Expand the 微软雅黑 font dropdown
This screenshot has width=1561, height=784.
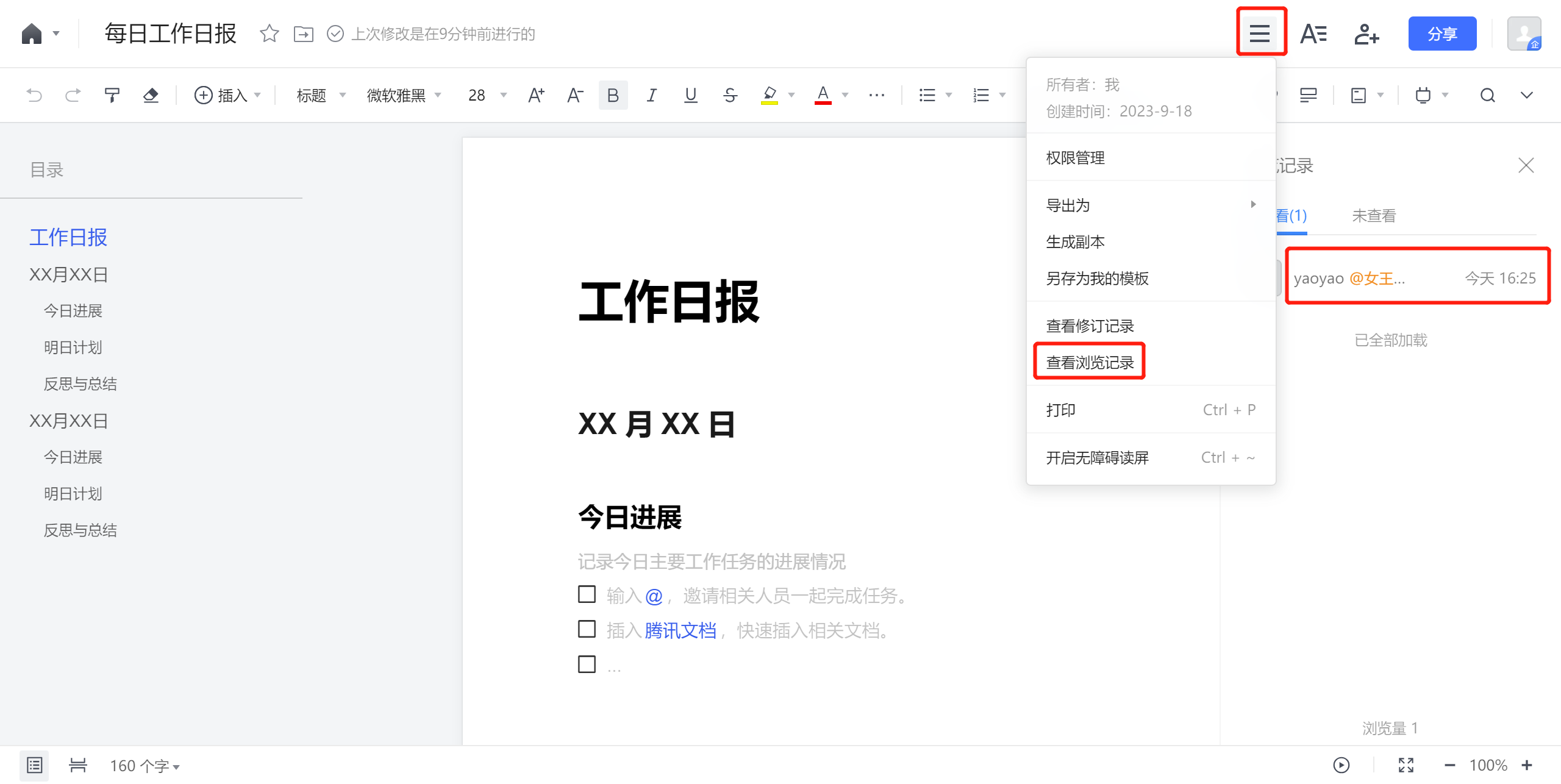[x=403, y=95]
